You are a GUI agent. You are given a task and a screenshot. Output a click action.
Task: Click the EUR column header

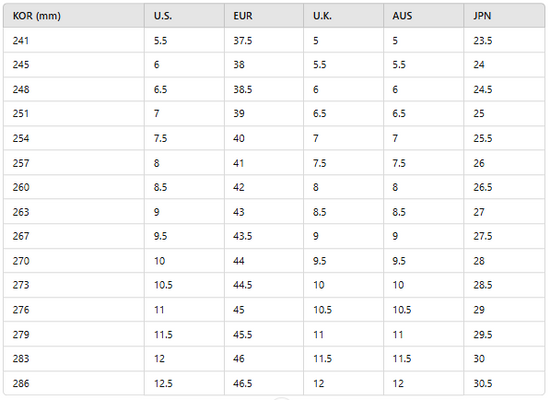264,16
